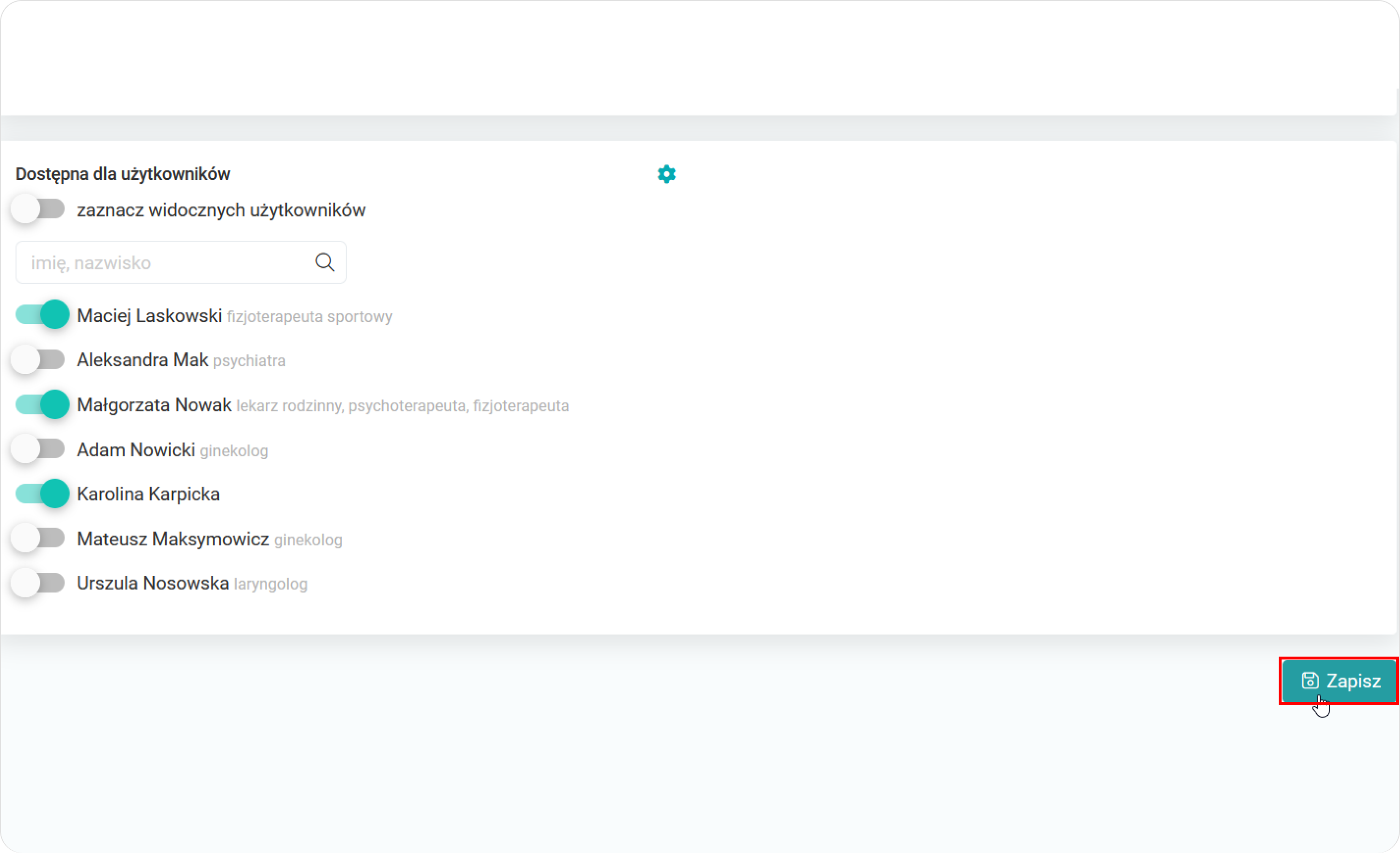This screenshot has height=853, width=1400.
Task: Click 'Dostępna dla użytkowników' heading
Action: (x=123, y=174)
